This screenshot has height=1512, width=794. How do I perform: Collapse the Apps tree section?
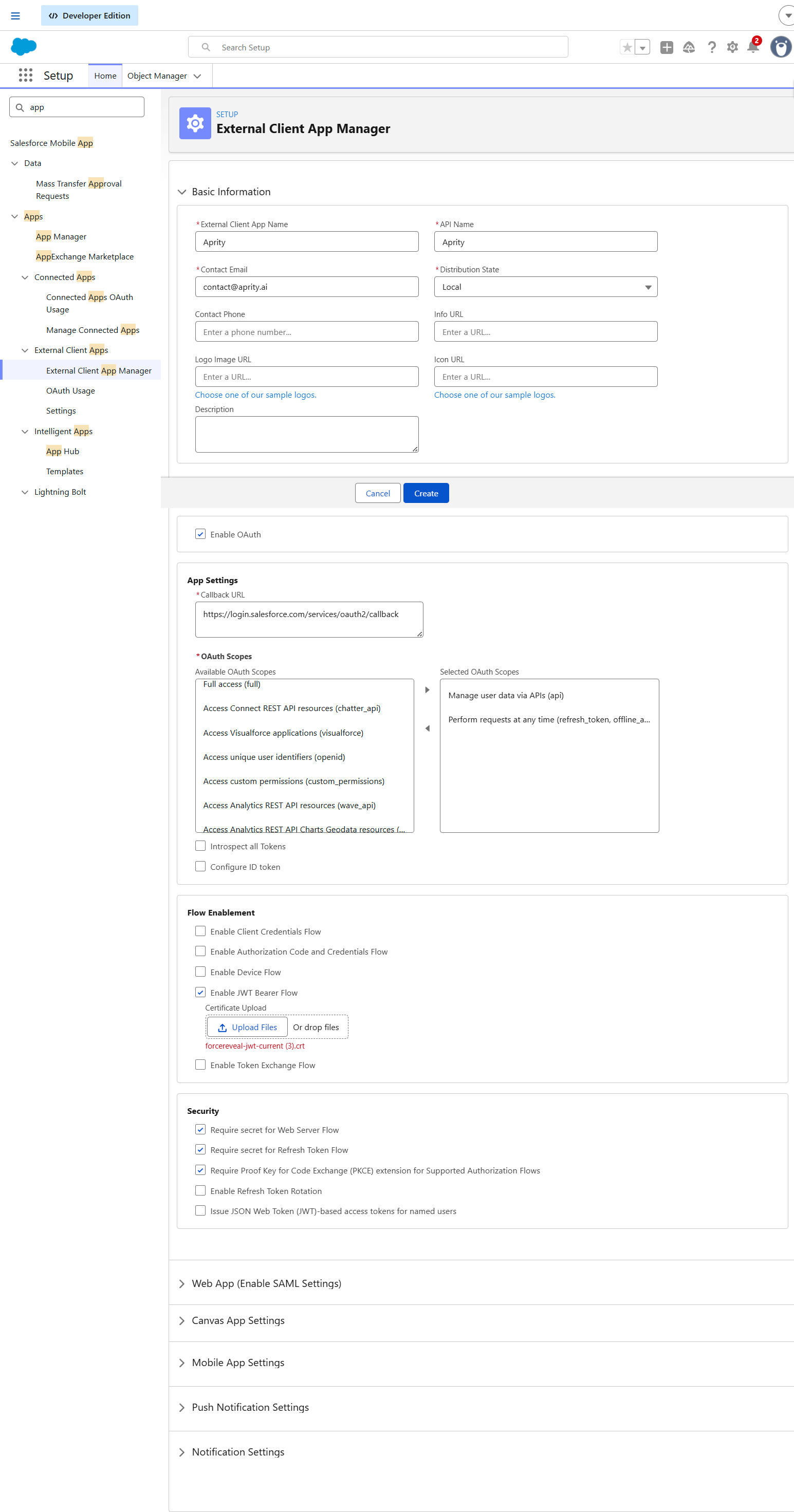coord(15,217)
